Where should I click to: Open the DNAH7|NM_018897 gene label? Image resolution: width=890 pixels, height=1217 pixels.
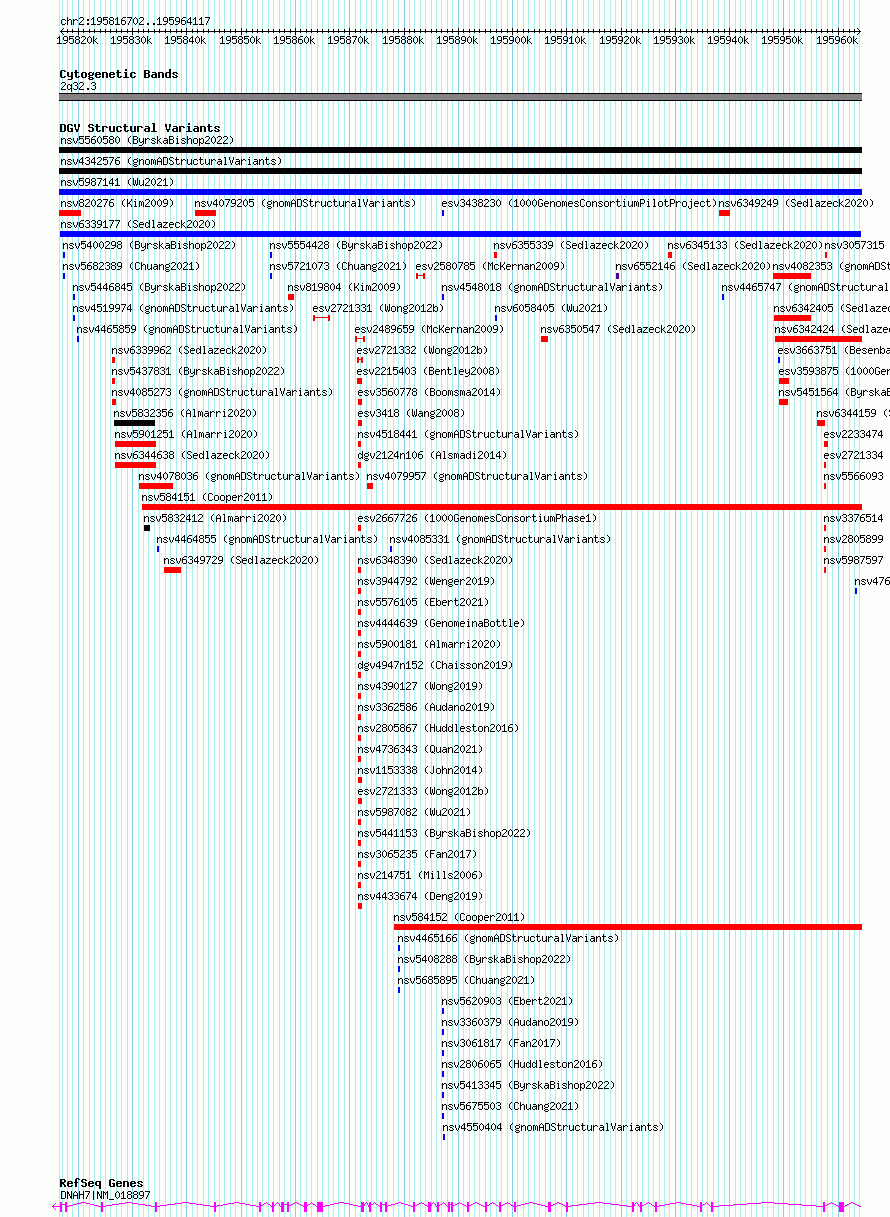click(105, 1195)
